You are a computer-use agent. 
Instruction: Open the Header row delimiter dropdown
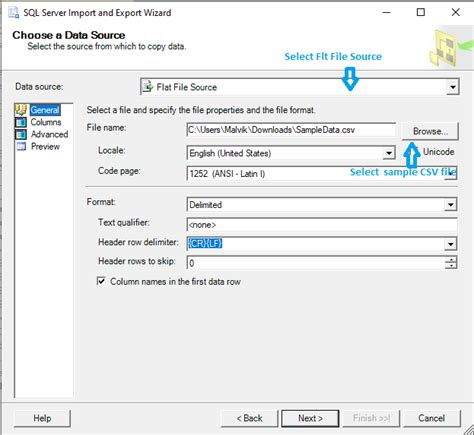click(450, 244)
